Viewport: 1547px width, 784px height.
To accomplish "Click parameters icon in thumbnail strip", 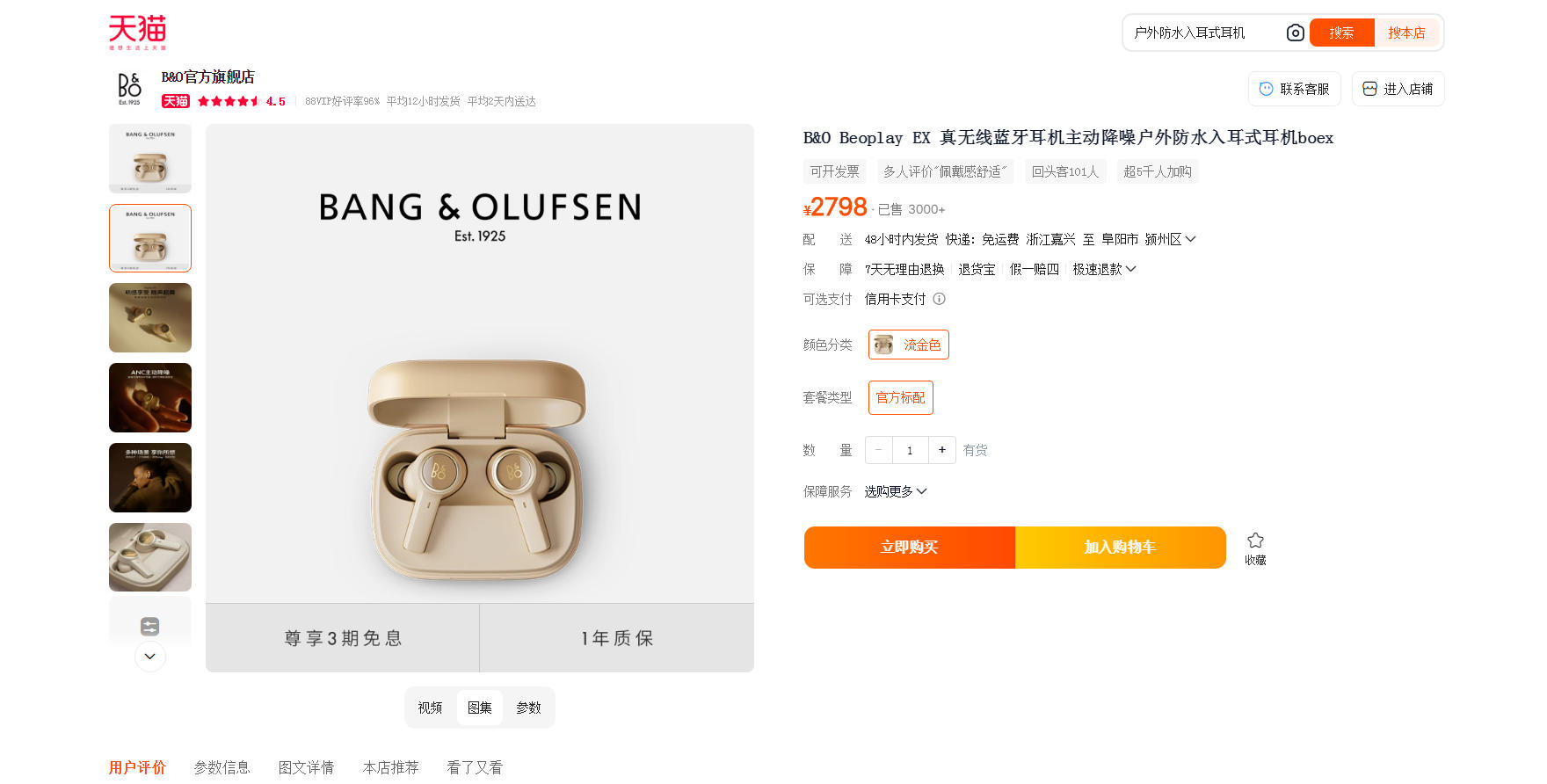I will [149, 627].
